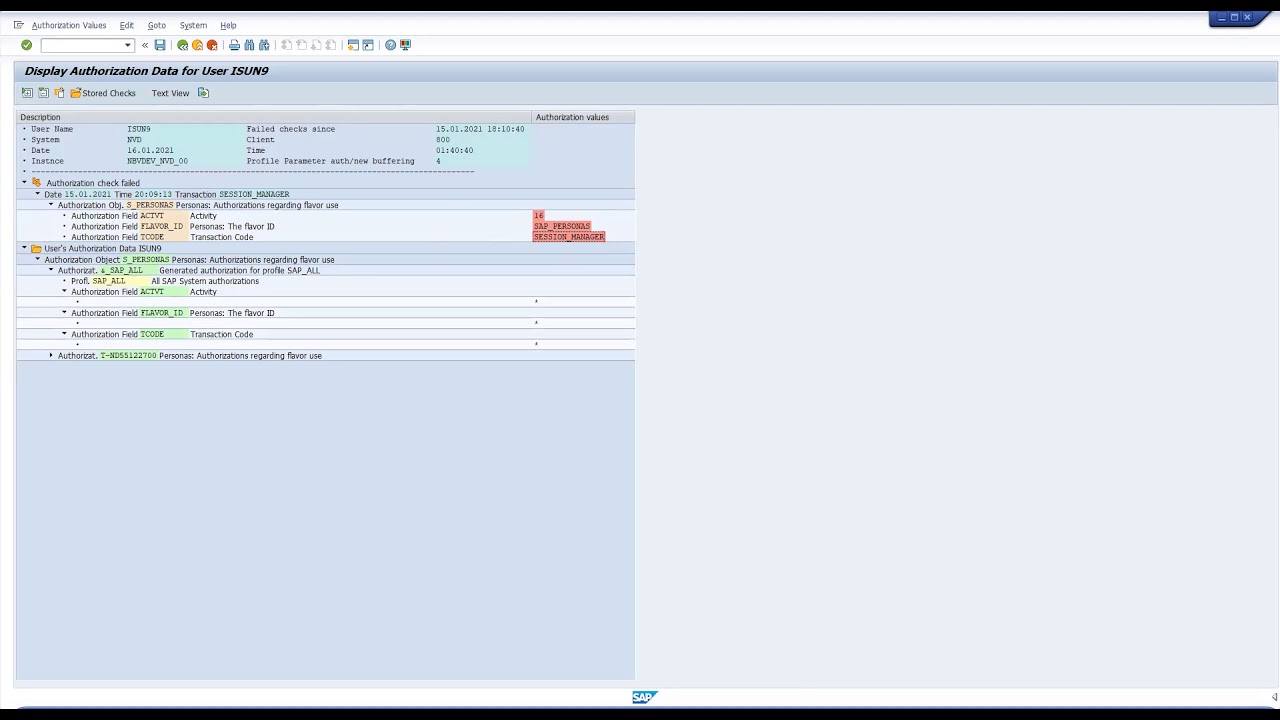Click the Description column header
Image resolution: width=1280 pixels, height=720 pixels.
[x=274, y=117]
